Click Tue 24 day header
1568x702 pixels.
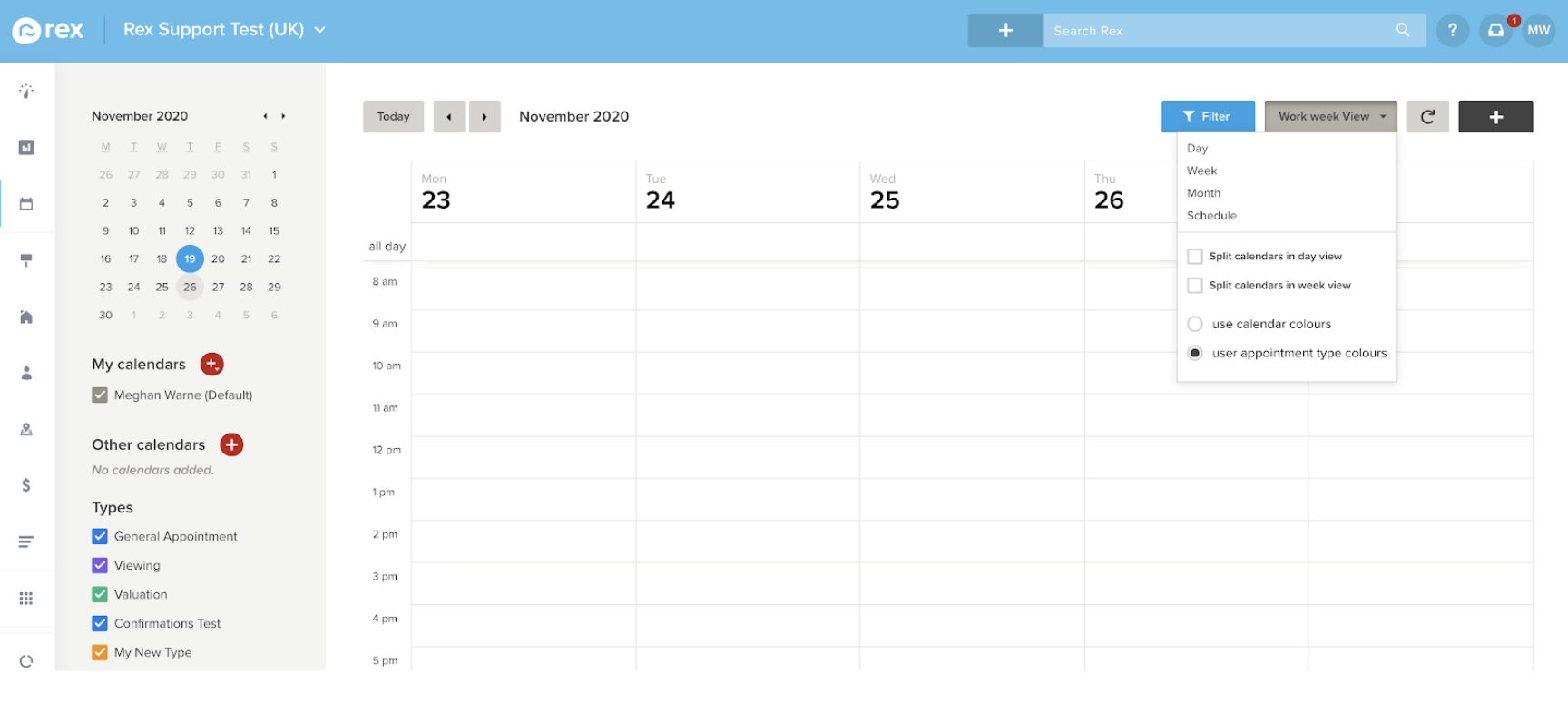coord(748,192)
